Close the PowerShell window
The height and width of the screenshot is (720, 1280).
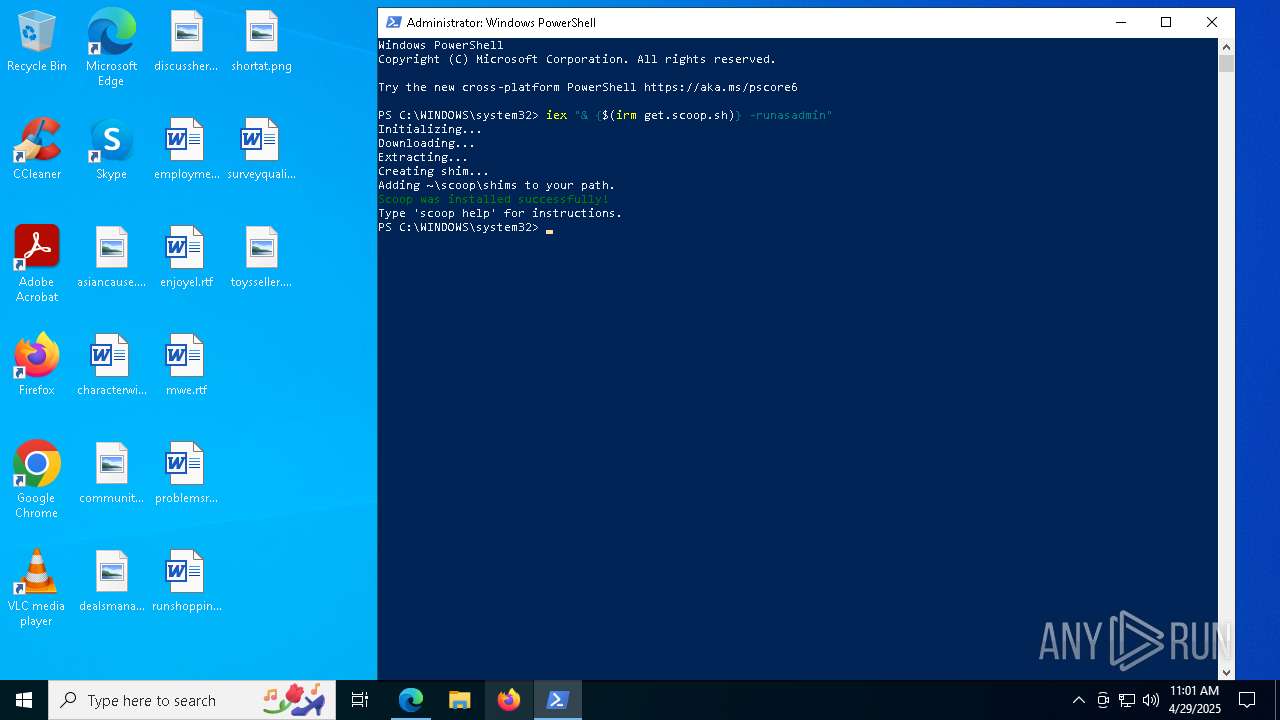1212,22
